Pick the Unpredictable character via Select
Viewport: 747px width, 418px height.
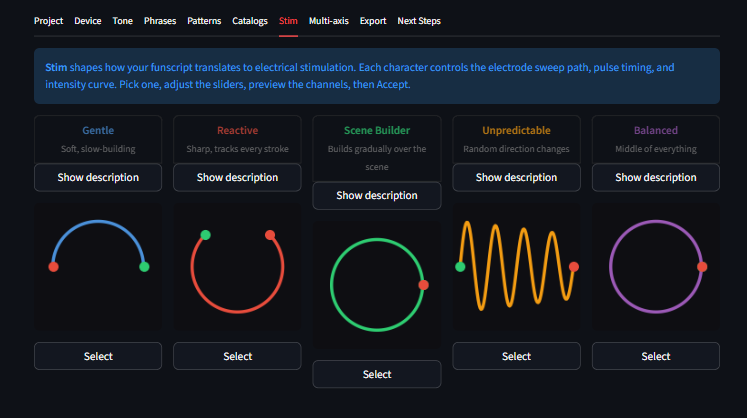click(516, 356)
